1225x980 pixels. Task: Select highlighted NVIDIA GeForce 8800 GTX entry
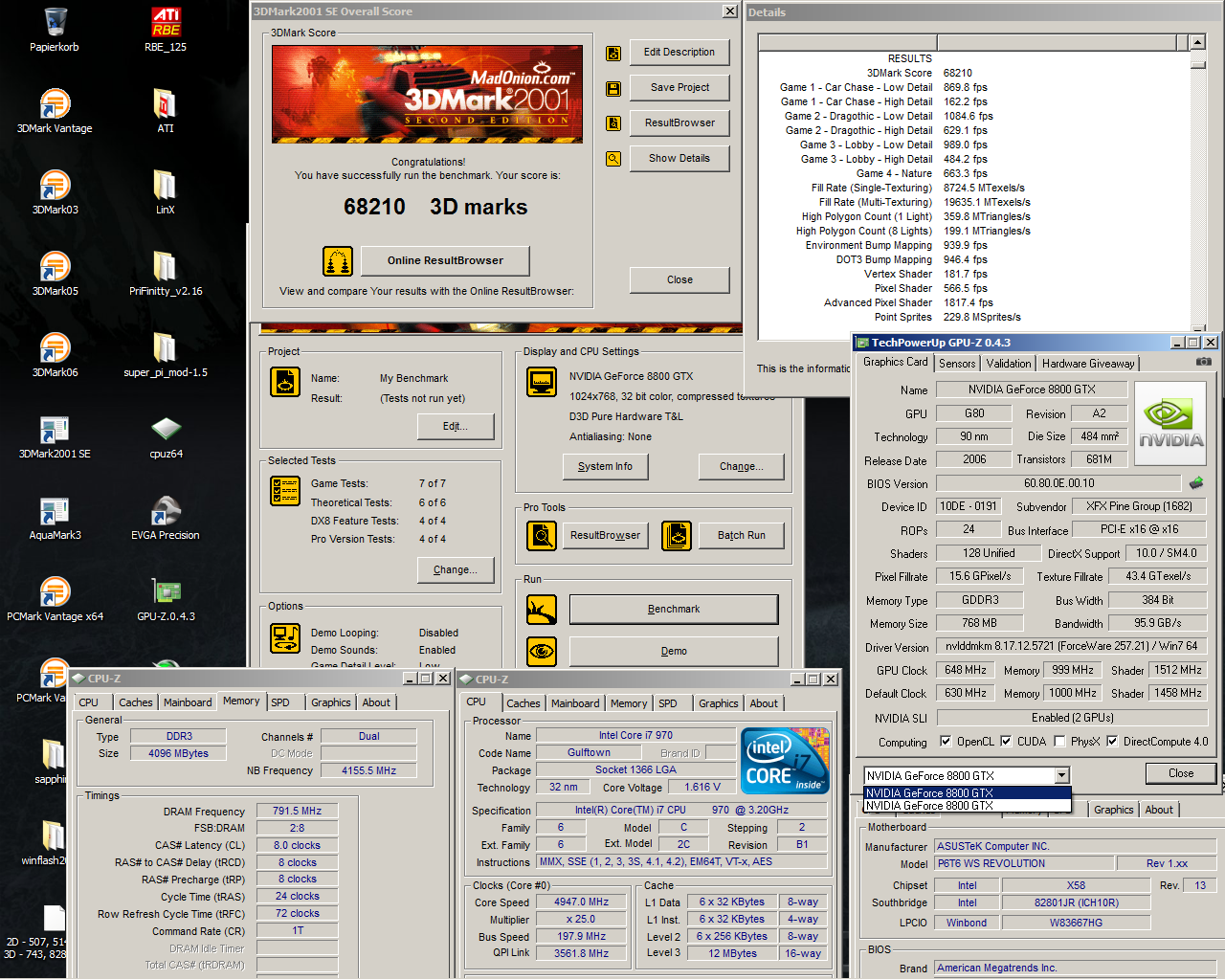(x=967, y=792)
